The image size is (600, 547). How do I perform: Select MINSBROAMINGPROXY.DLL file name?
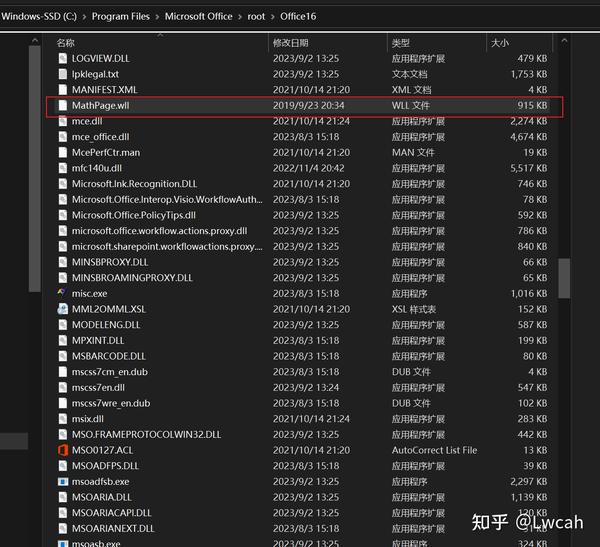click(132, 278)
